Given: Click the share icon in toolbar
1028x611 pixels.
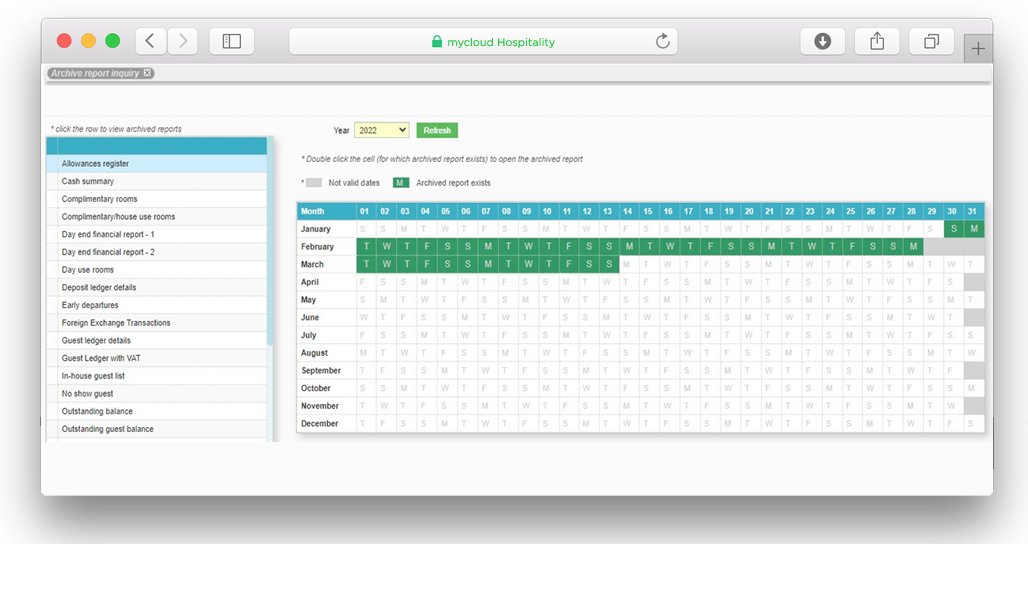Looking at the screenshot, I should coord(877,41).
